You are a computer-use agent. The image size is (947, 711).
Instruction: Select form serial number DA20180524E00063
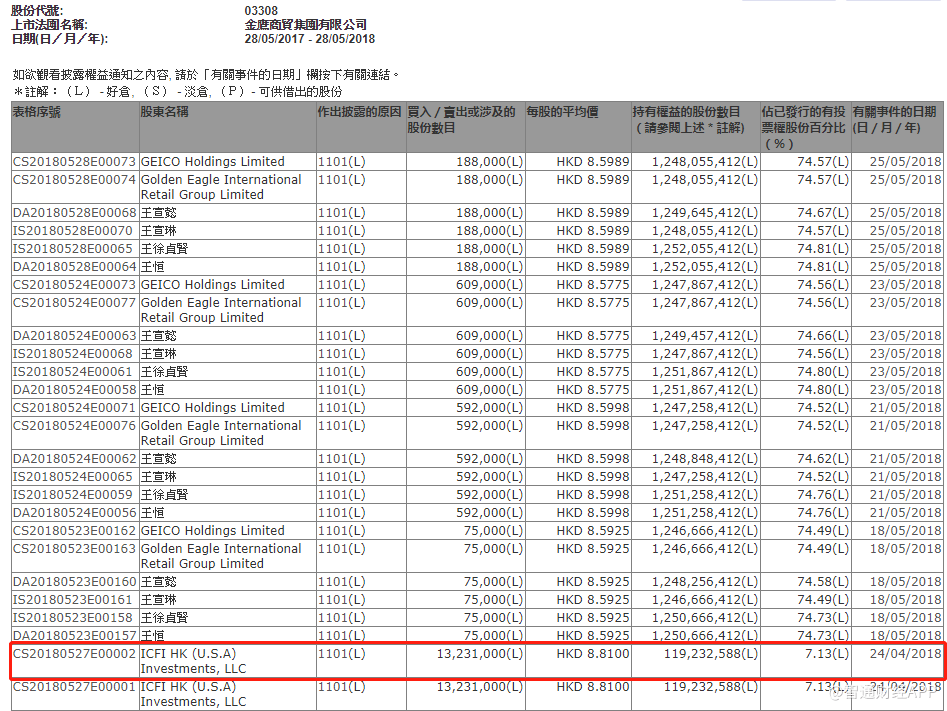click(x=74, y=336)
